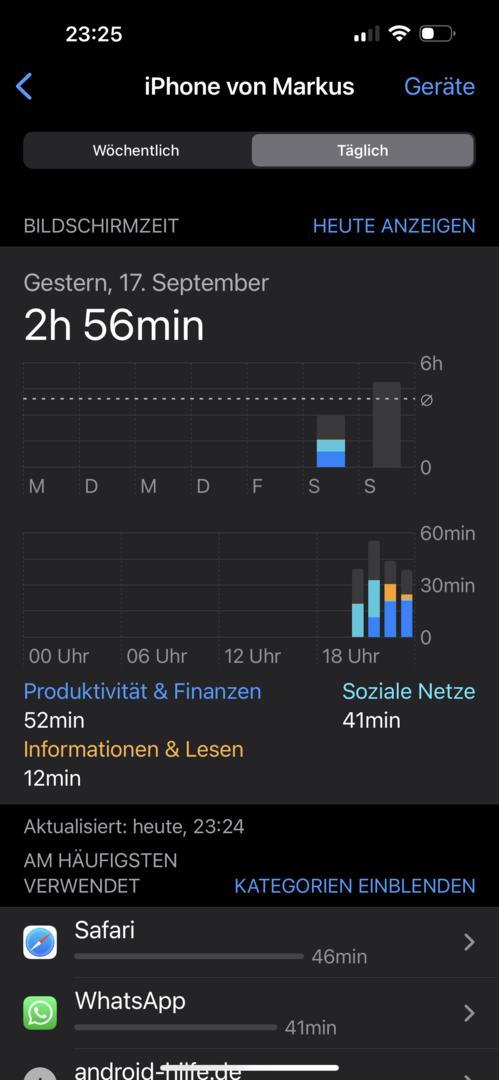Tap the blue back chevron
The height and width of the screenshot is (1080, 499).
(x=24, y=87)
